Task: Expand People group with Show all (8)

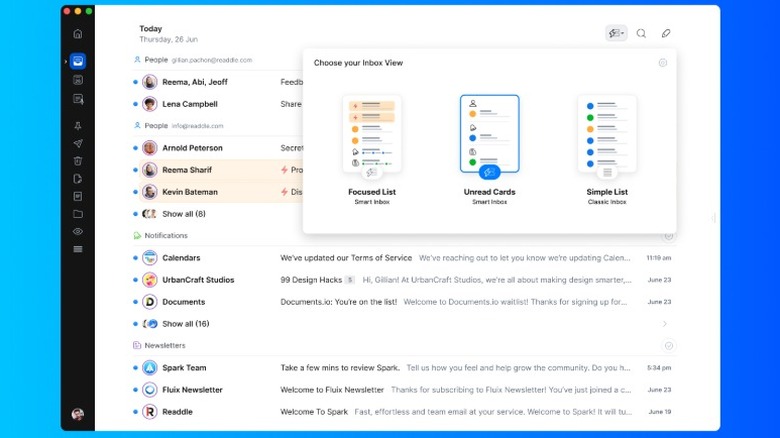Action: 184,214
